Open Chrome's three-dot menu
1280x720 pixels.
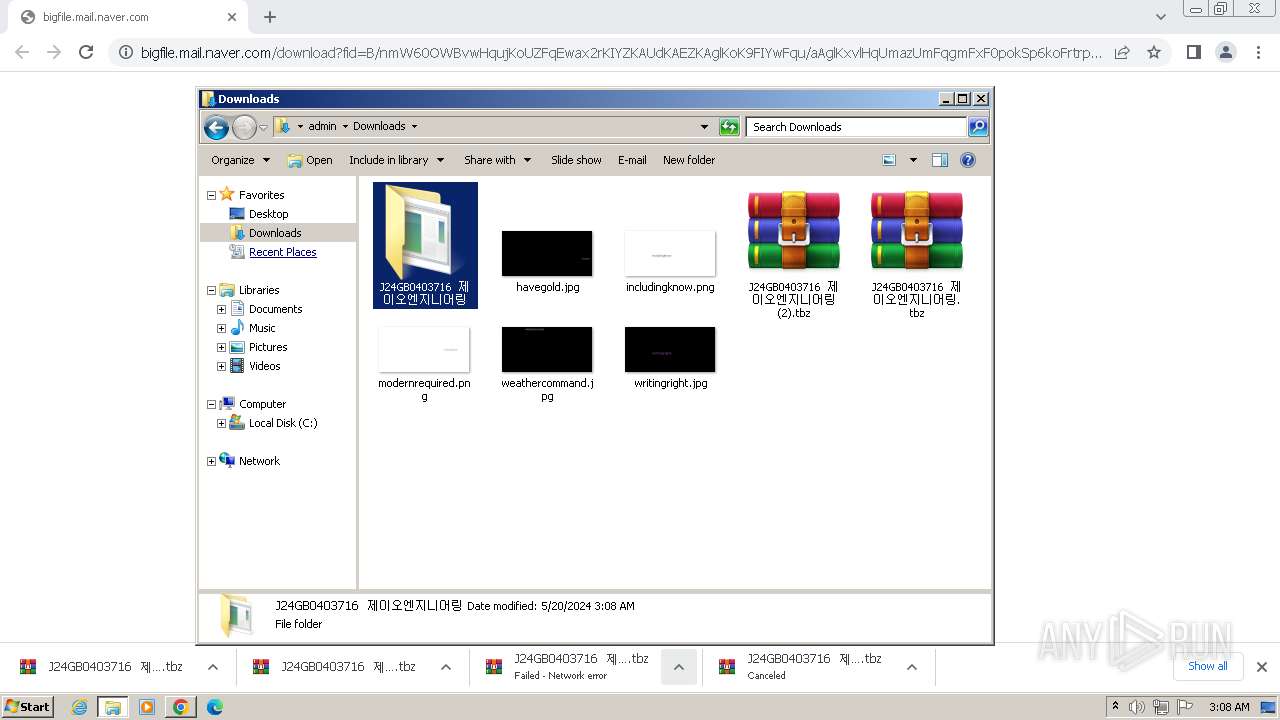pos(1258,52)
